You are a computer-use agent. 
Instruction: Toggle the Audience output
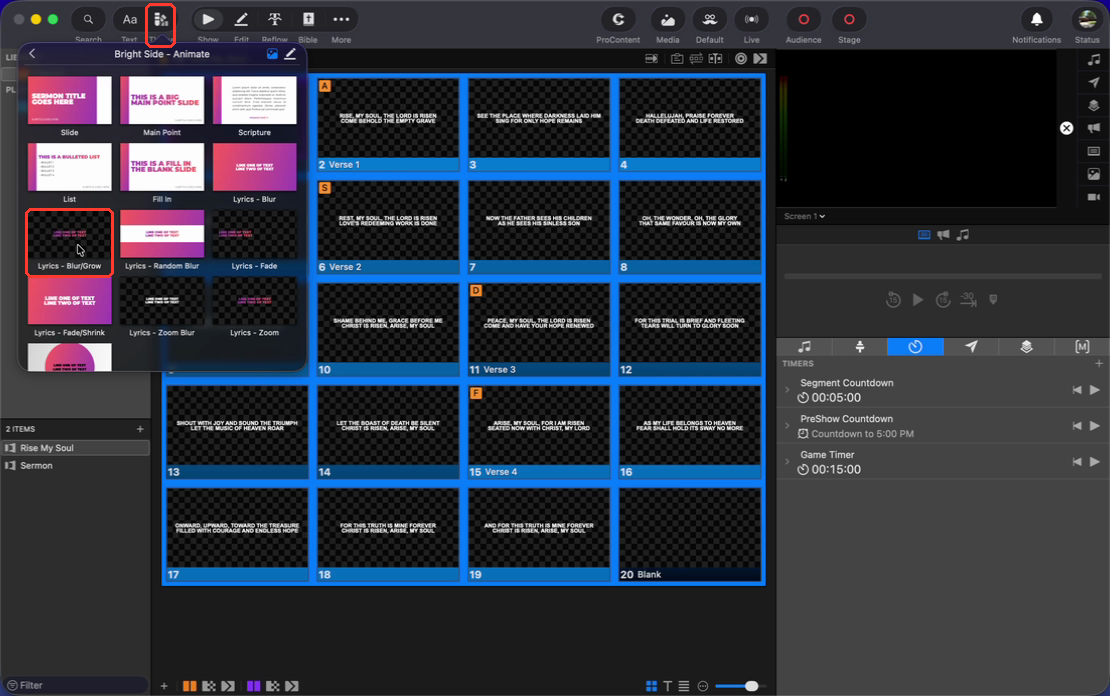click(803, 20)
